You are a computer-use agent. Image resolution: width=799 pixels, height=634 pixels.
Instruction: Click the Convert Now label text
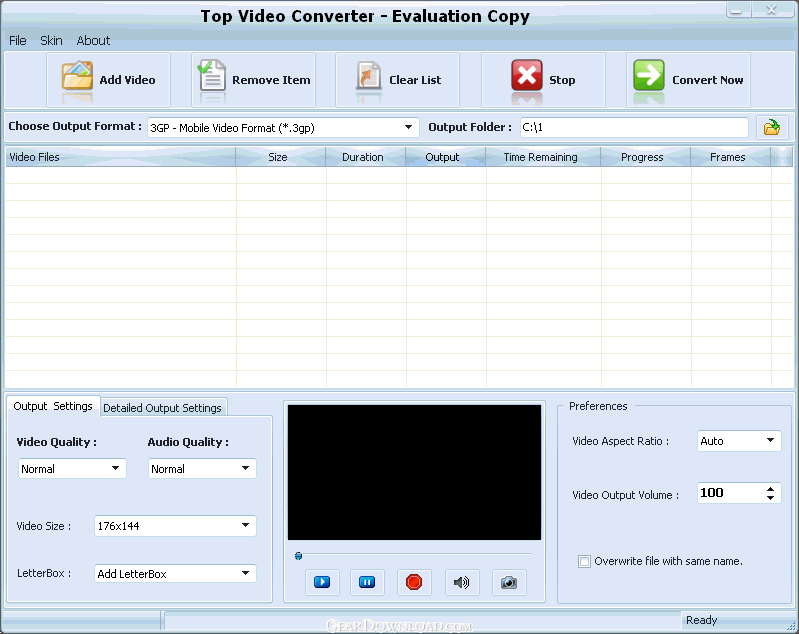707,80
